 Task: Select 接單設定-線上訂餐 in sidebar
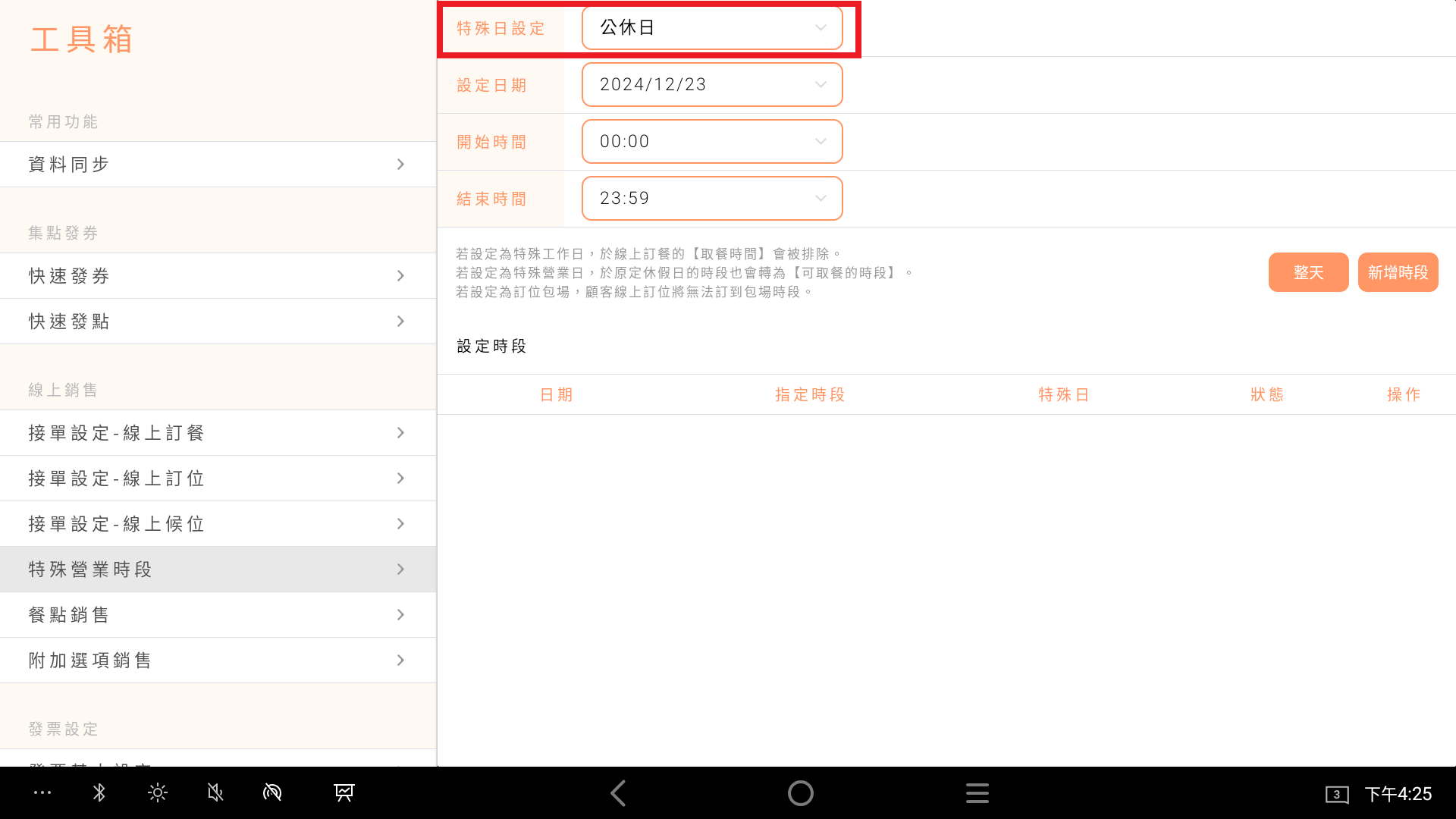pos(218,433)
